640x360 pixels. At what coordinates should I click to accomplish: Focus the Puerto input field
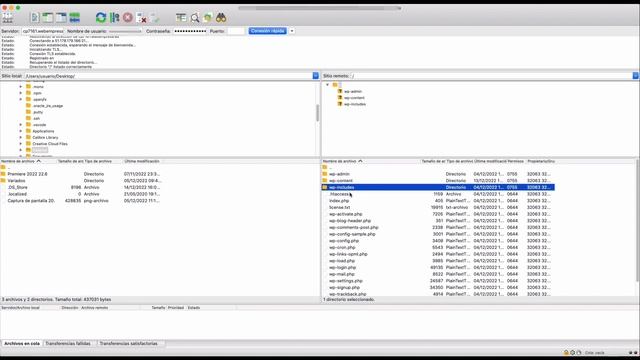coord(236,31)
